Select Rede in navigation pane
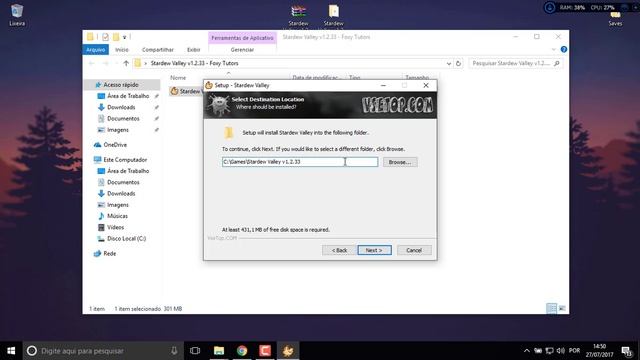This screenshot has width=640, height=360. point(109,253)
